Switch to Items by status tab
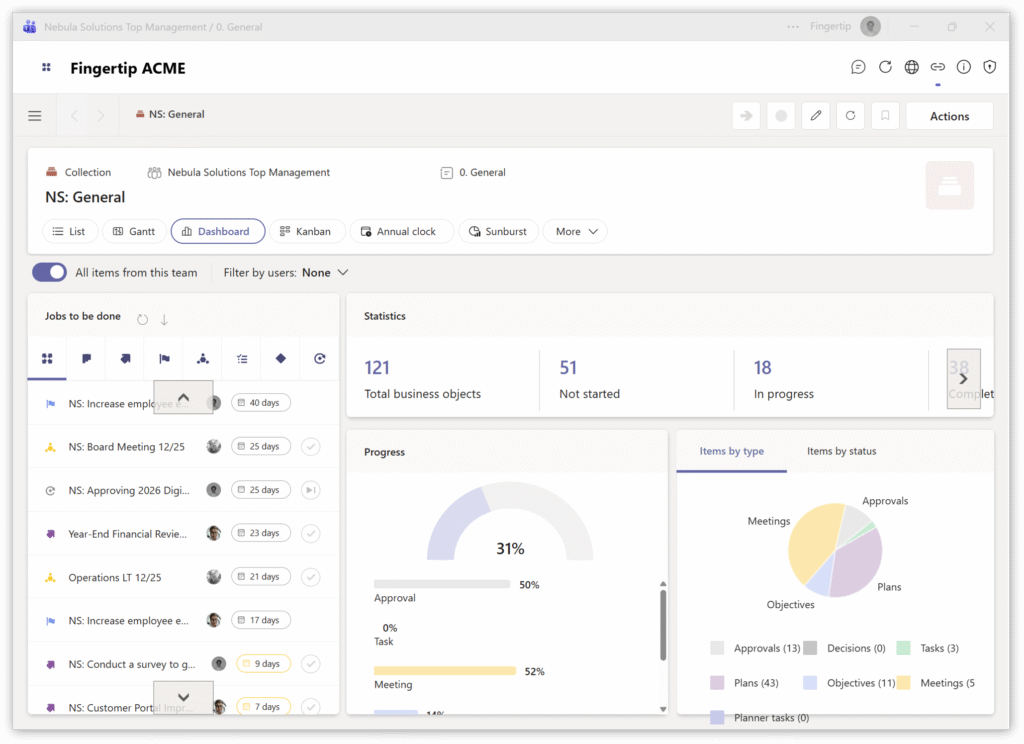 [x=841, y=451]
